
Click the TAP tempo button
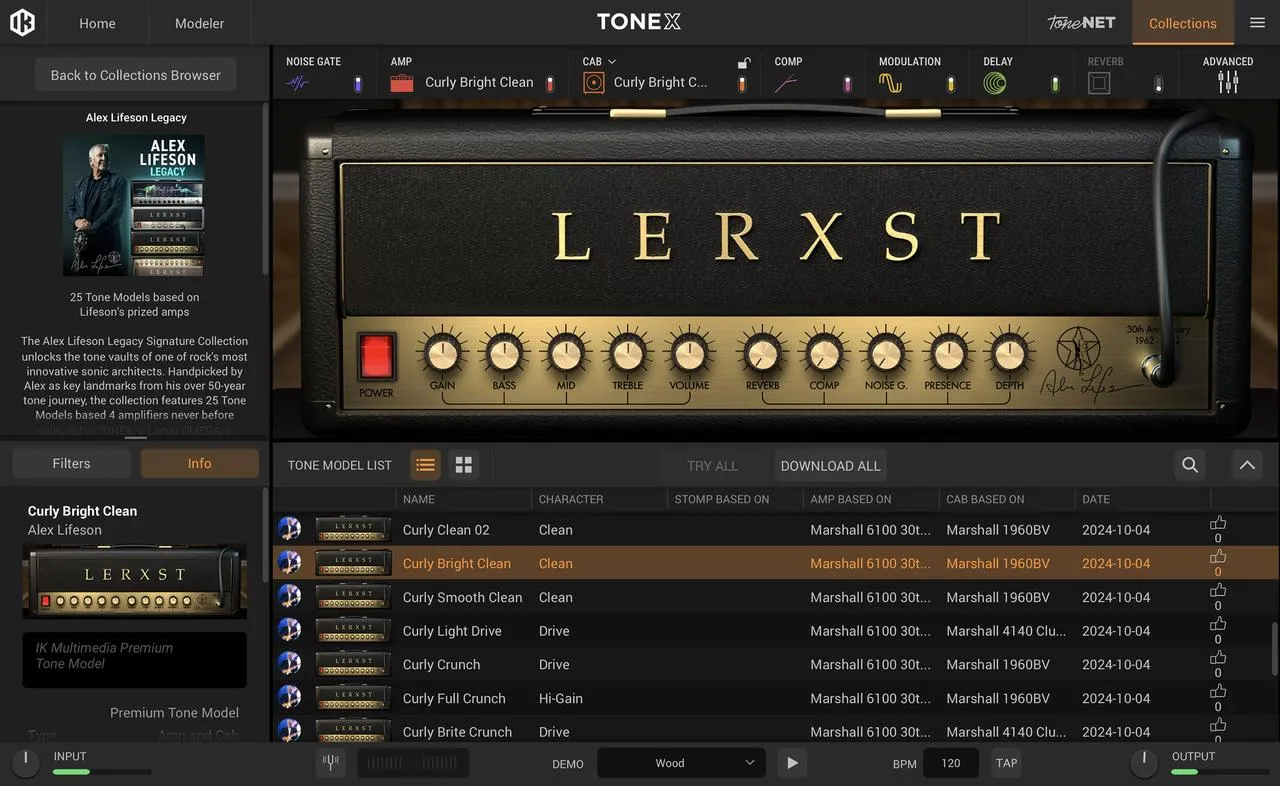tap(1006, 763)
